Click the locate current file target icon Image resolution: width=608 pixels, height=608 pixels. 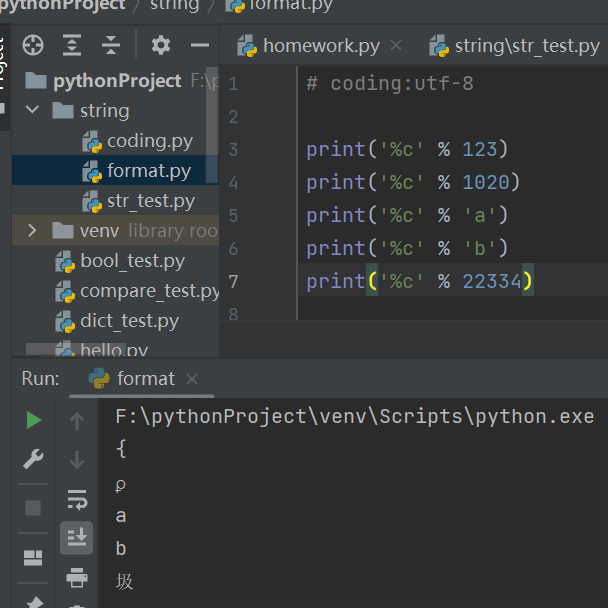tap(33, 45)
